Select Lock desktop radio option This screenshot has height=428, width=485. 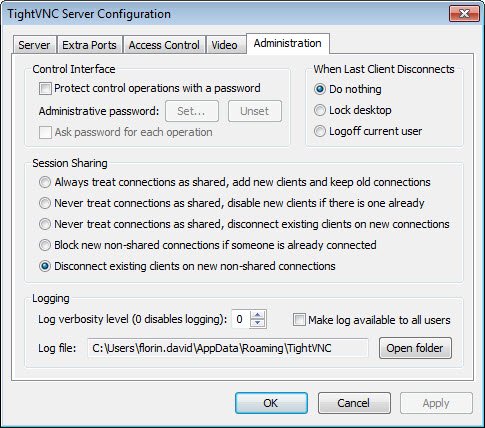320,110
